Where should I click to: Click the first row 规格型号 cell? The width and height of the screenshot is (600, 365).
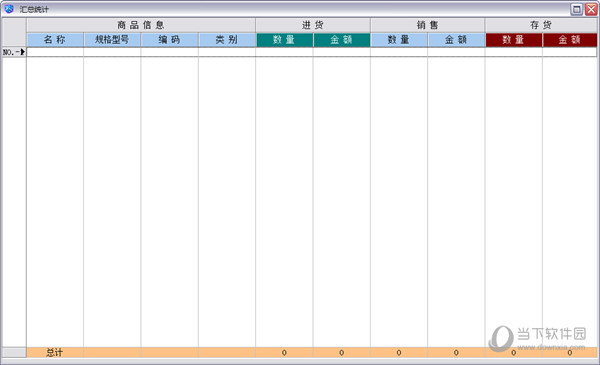click(112, 52)
